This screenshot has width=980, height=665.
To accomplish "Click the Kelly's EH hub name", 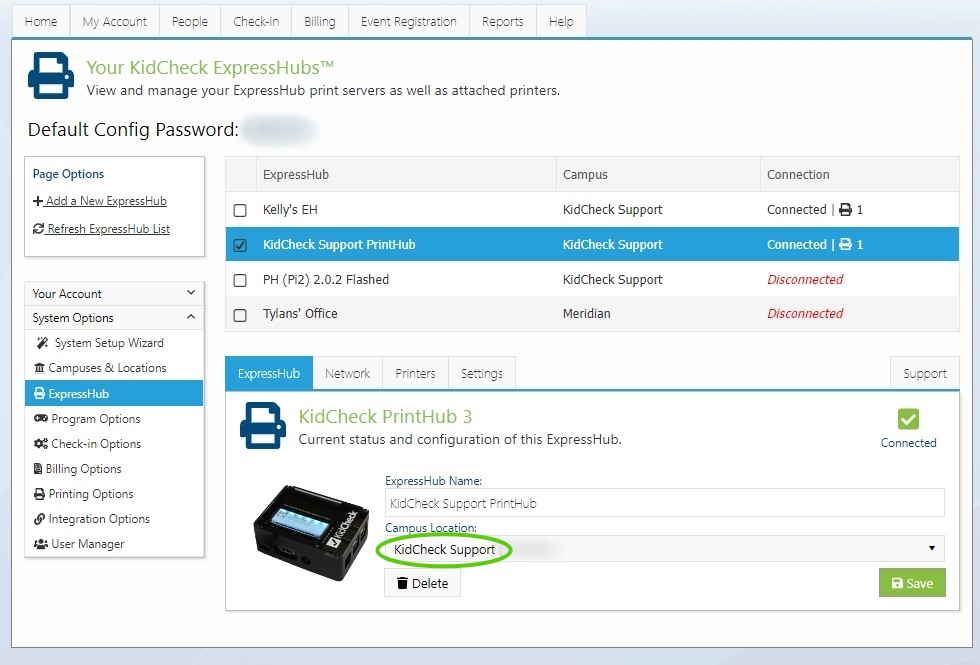I will click(x=290, y=209).
